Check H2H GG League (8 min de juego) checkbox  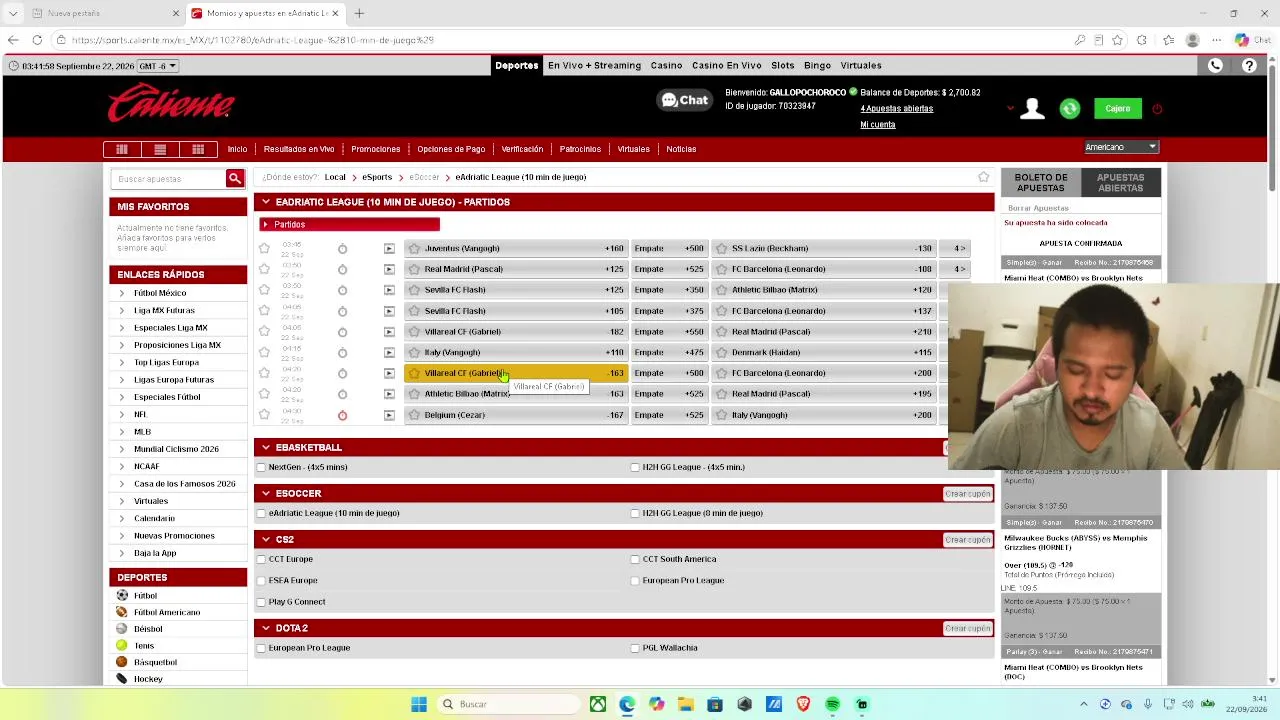635,513
